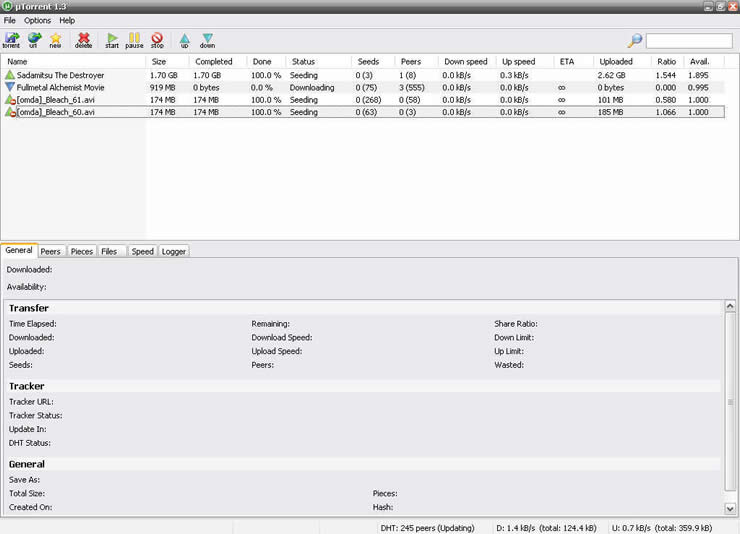Click the 3 (555) peers value

click(x=412, y=87)
